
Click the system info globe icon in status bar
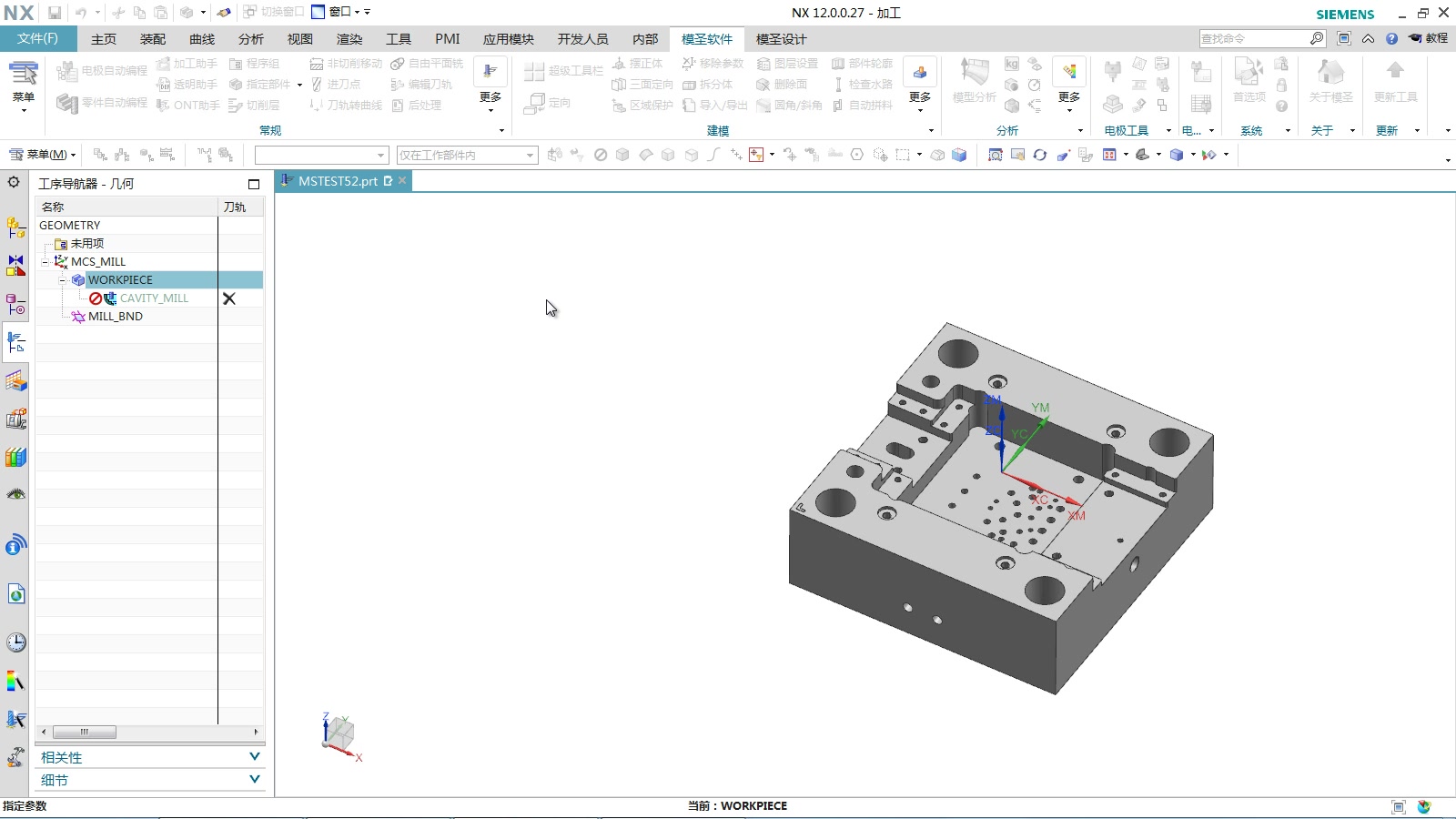click(x=1424, y=806)
